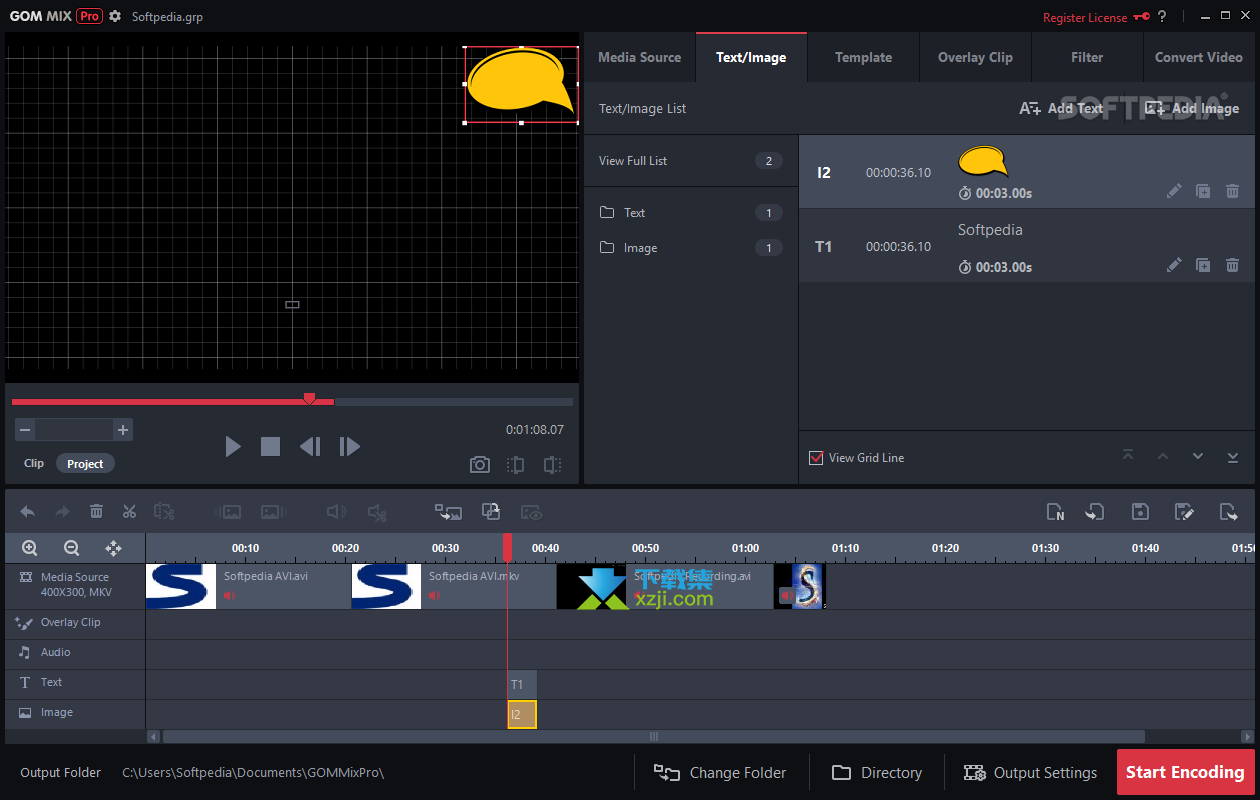Delete the I2 image item

[x=1232, y=191]
